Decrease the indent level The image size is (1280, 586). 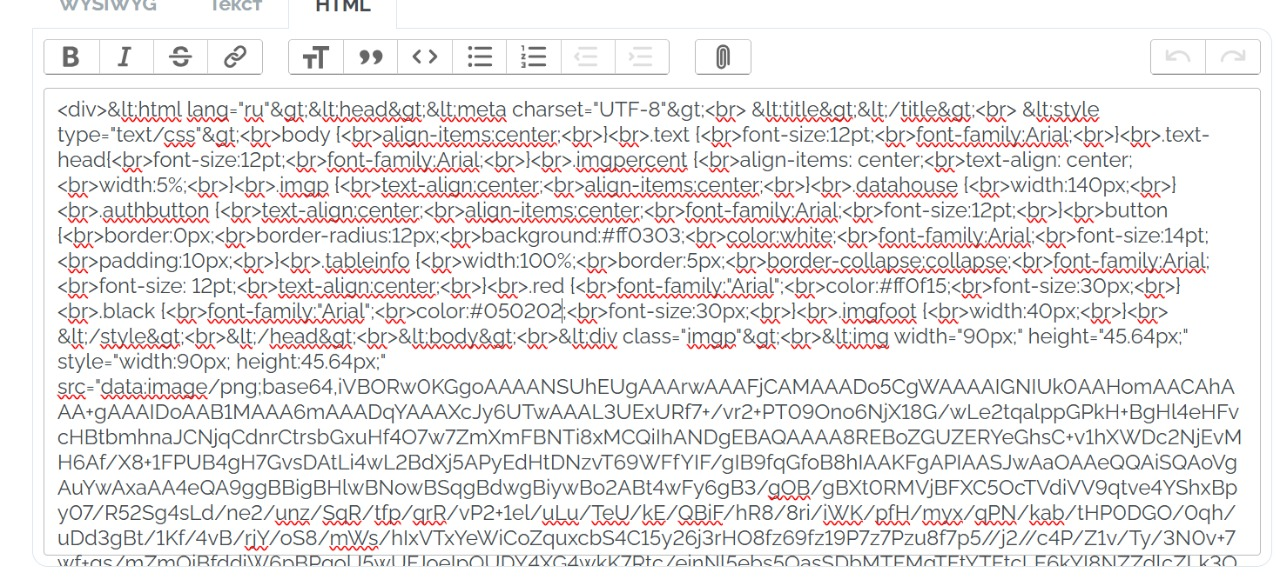point(588,57)
